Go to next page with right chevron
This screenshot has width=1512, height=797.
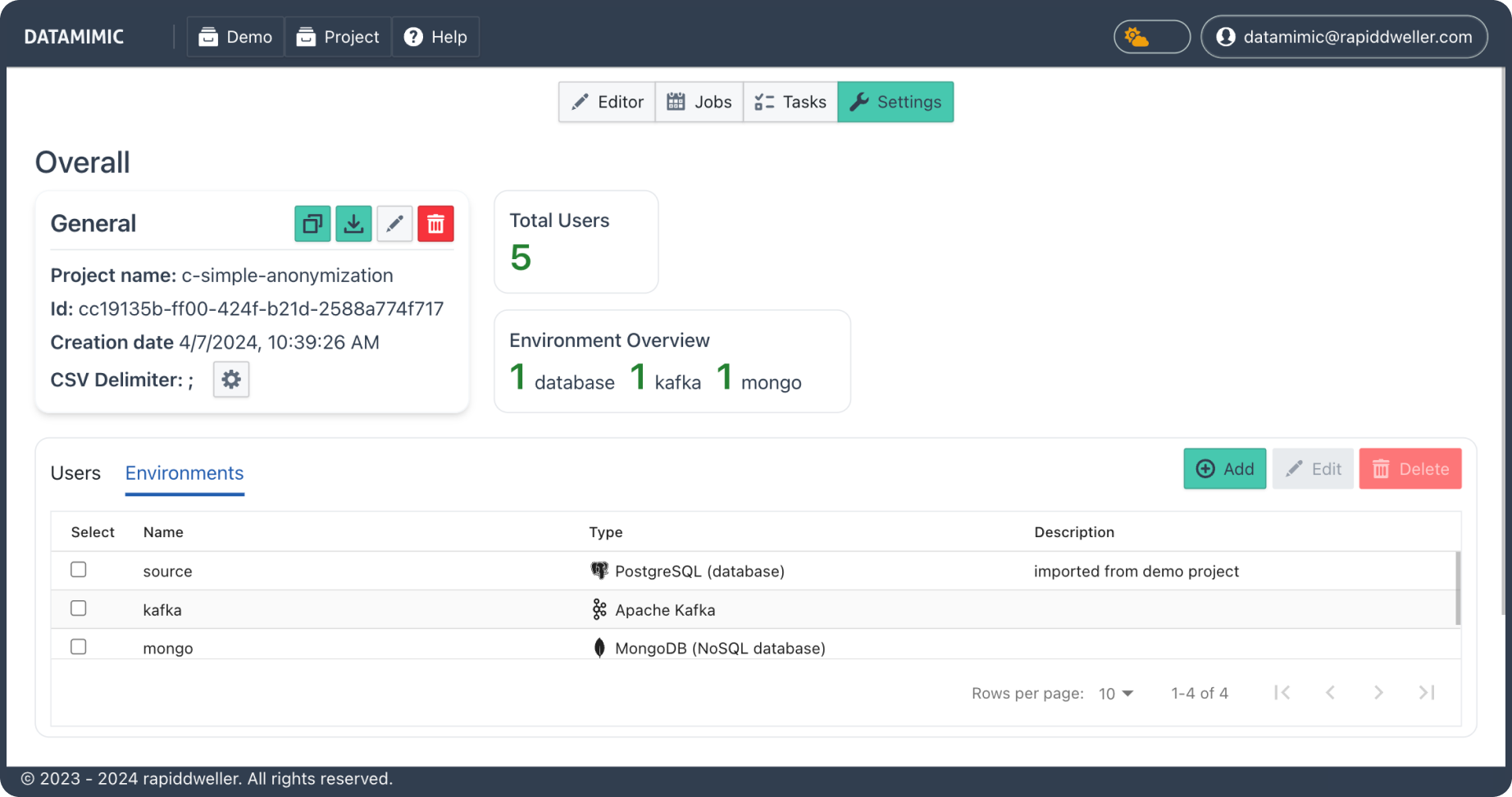(1378, 692)
